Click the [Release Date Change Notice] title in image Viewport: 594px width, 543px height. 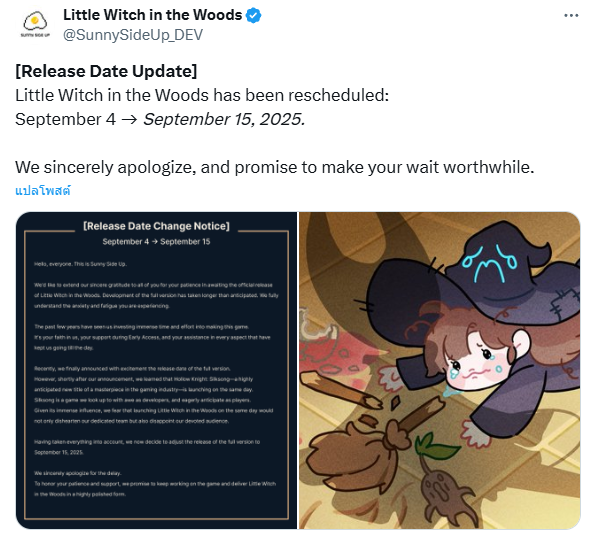tap(156, 226)
